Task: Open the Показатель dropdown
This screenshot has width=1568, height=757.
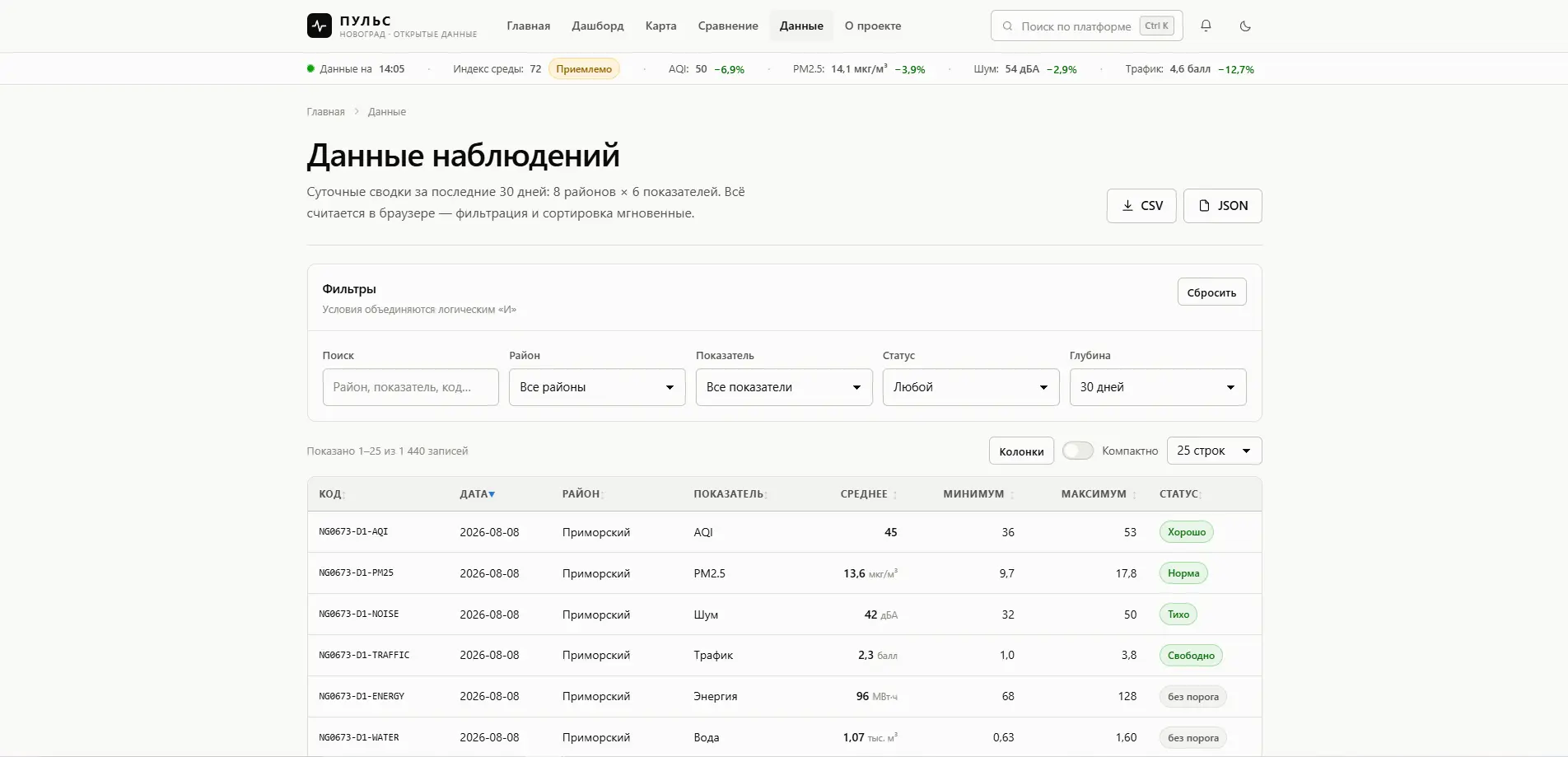Action: [784, 387]
